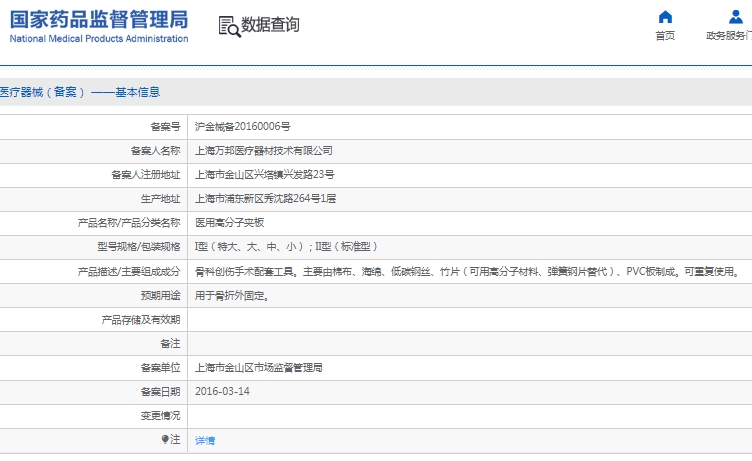The image size is (752, 461).
Task: Click the 变更情况 label
Action: (161, 415)
